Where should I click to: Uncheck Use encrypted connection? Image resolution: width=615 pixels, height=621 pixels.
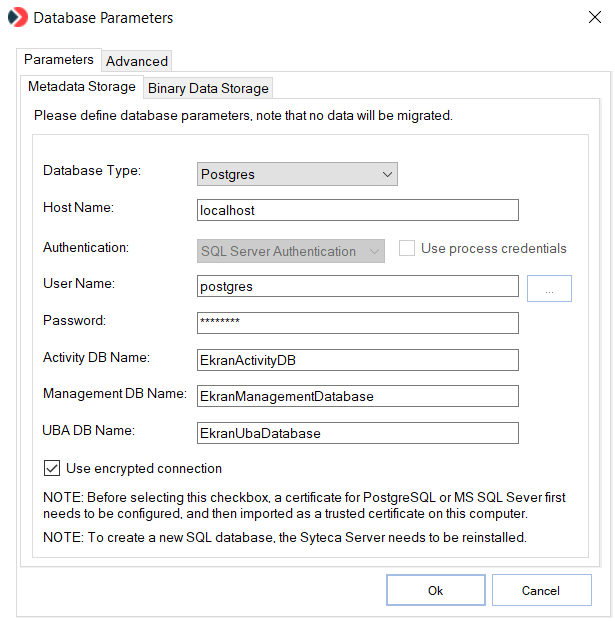[x=52, y=468]
